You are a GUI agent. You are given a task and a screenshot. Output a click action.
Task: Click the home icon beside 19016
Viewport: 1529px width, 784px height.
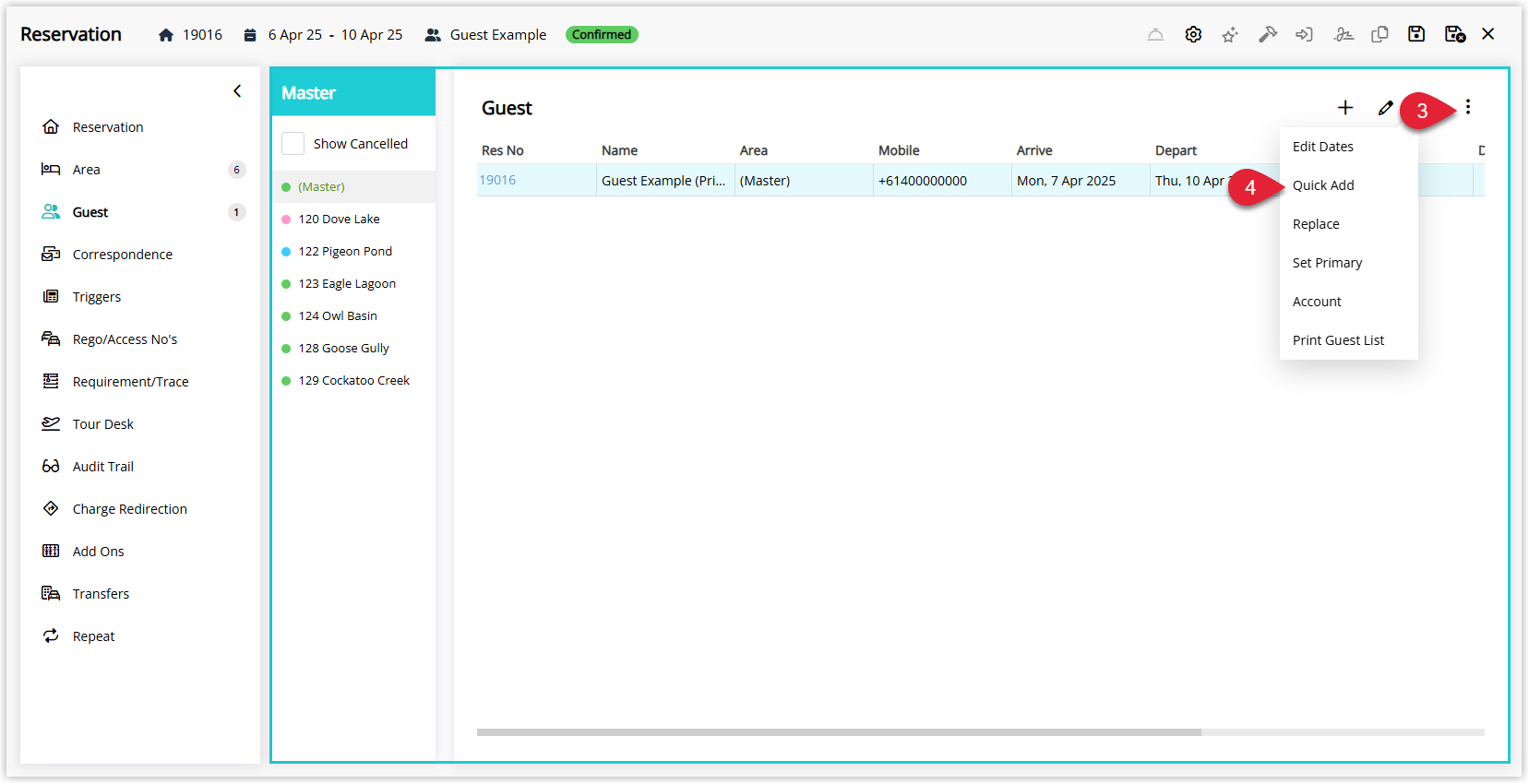pos(166,35)
